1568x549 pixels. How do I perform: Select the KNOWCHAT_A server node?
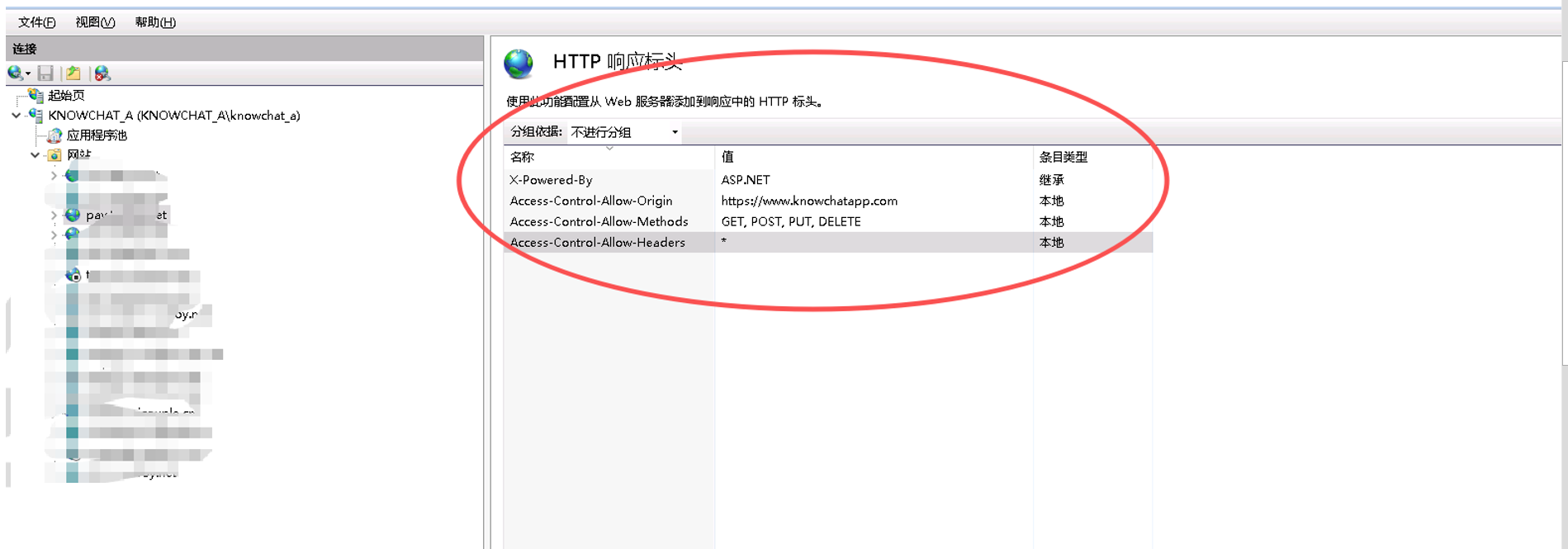173,116
